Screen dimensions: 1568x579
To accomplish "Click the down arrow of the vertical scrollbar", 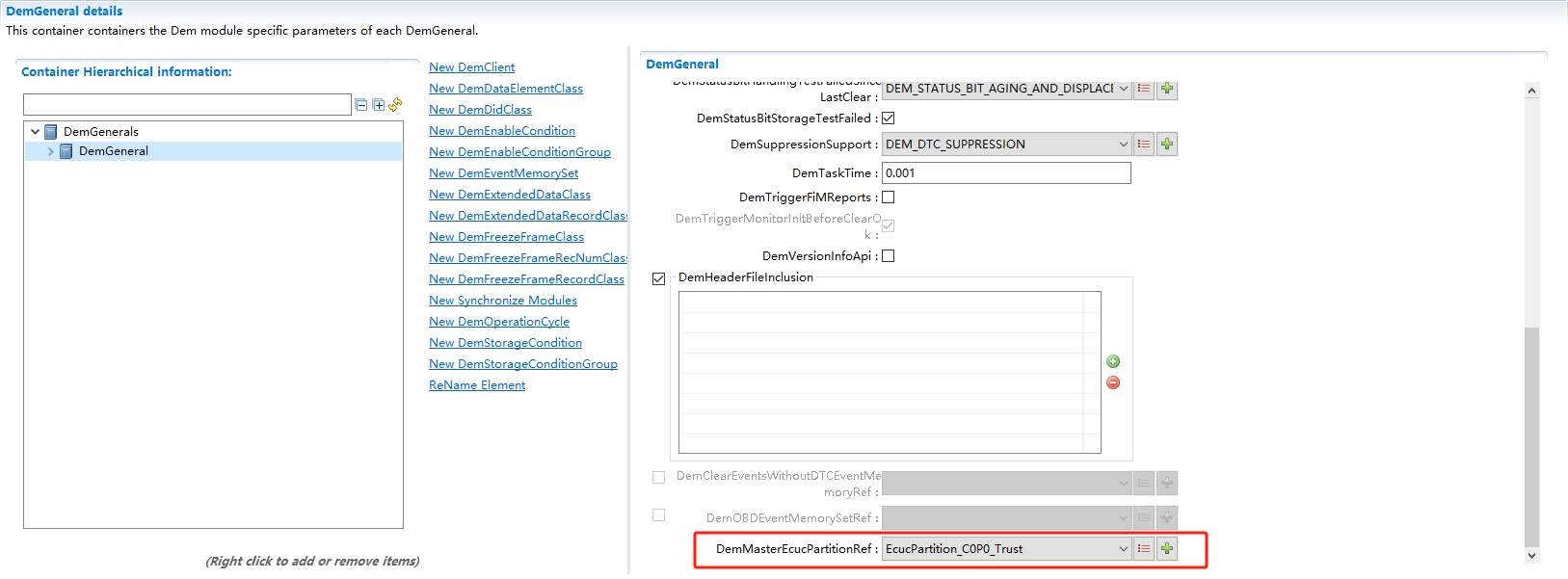I will click(1532, 556).
